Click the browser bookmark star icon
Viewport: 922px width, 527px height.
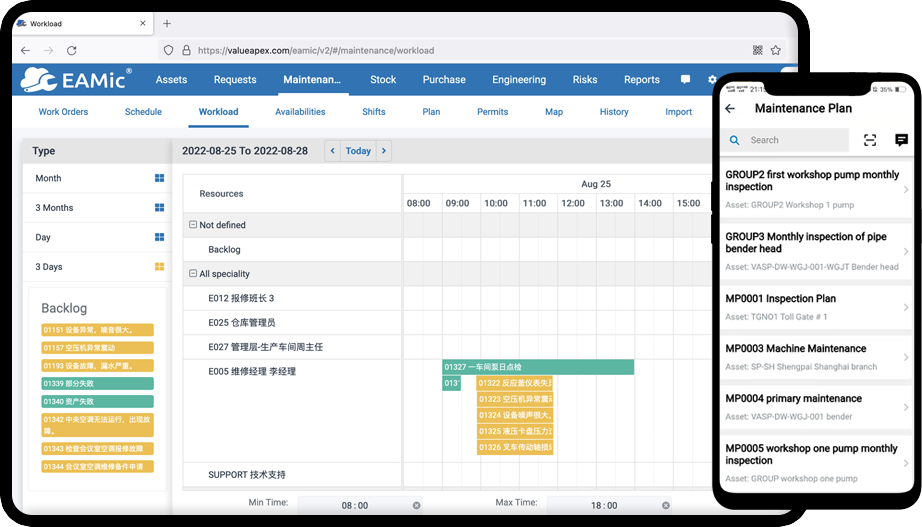(x=776, y=50)
